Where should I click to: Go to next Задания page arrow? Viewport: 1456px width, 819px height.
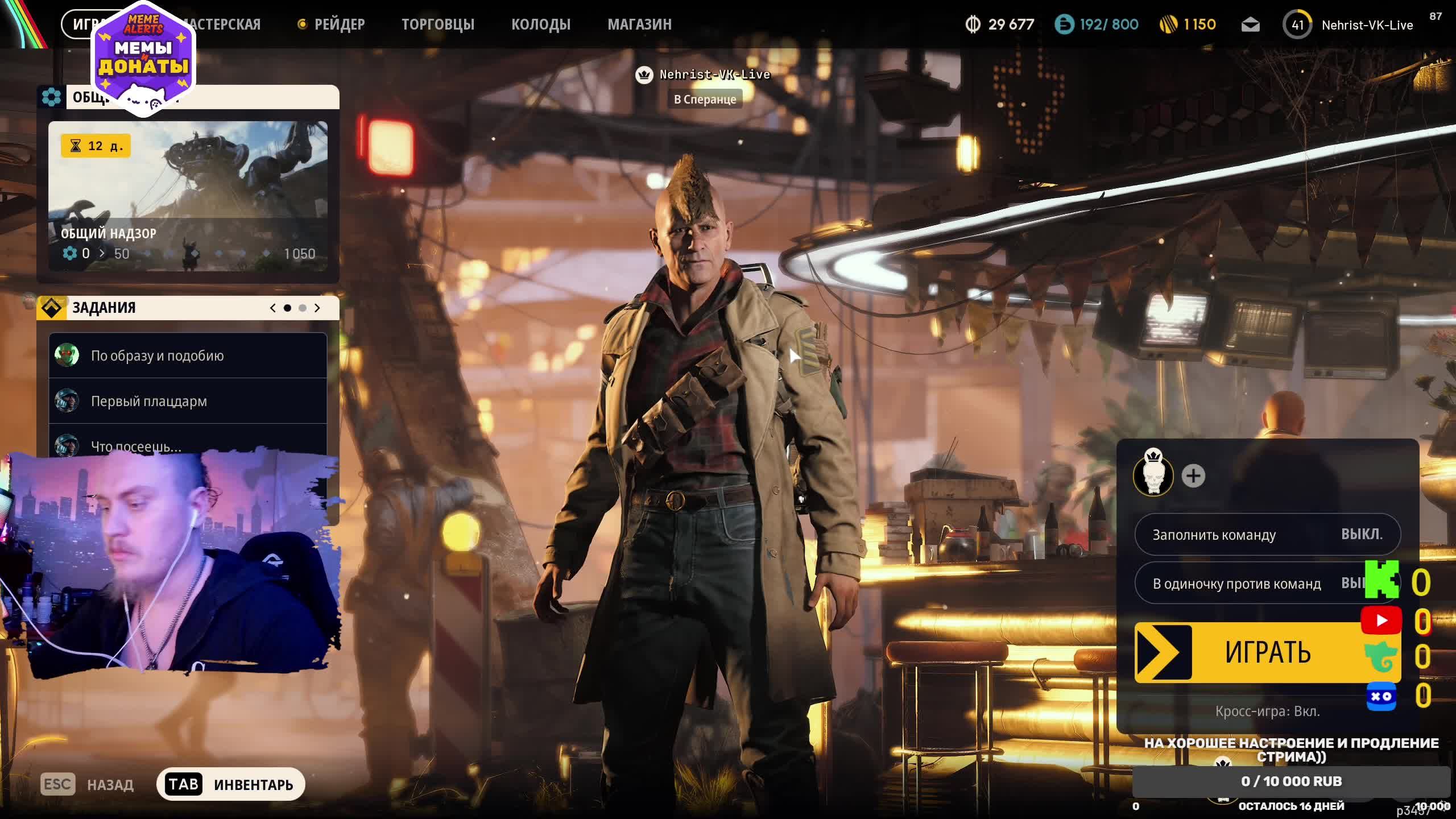tap(317, 308)
